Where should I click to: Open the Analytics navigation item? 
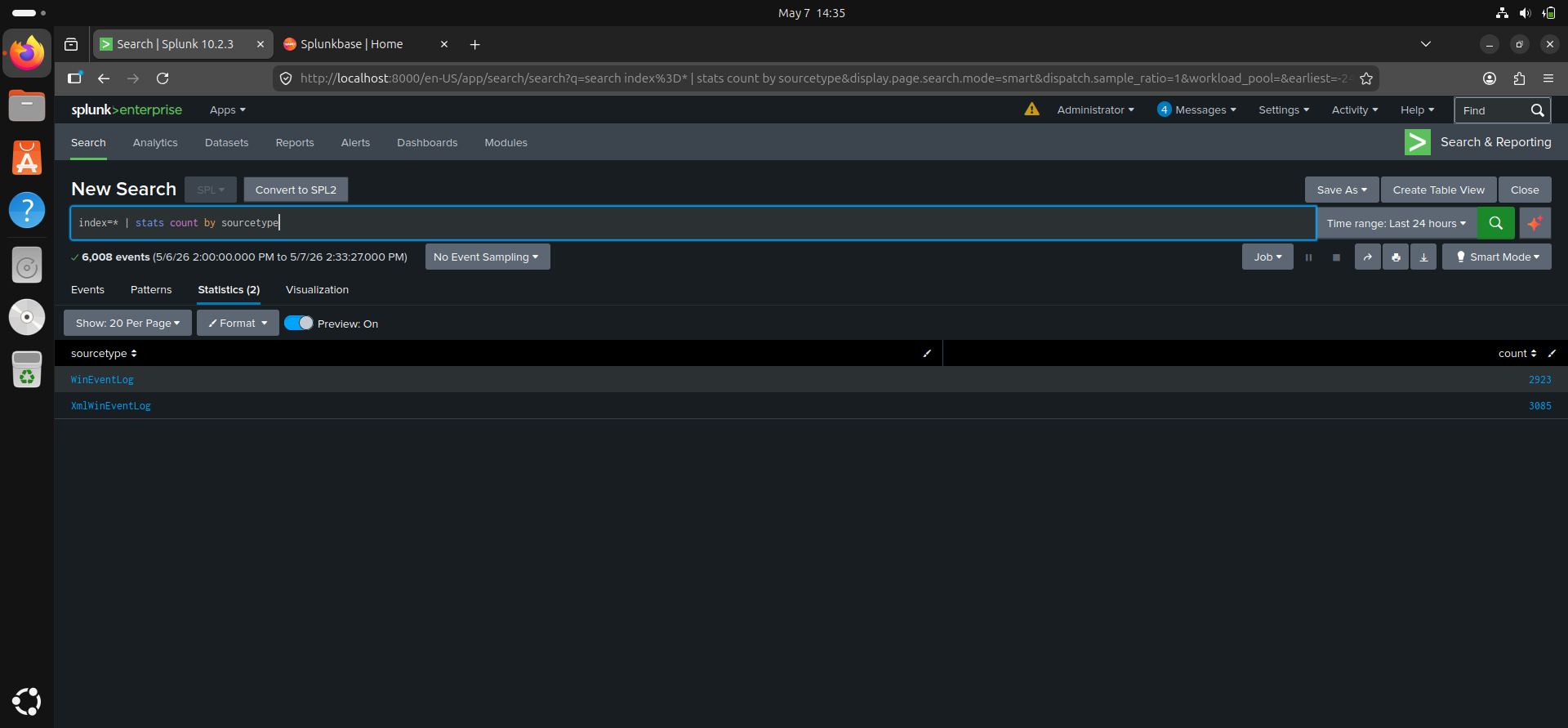(x=155, y=142)
